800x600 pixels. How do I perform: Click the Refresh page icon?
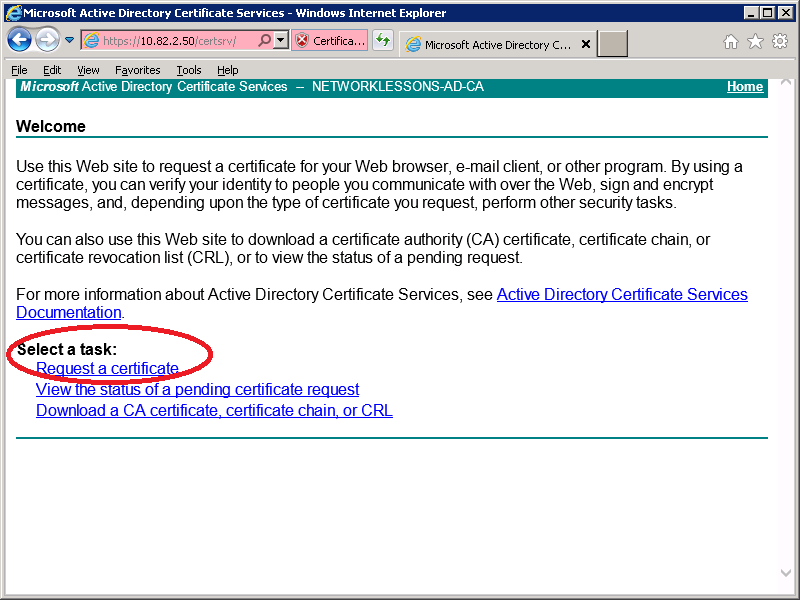coord(383,40)
